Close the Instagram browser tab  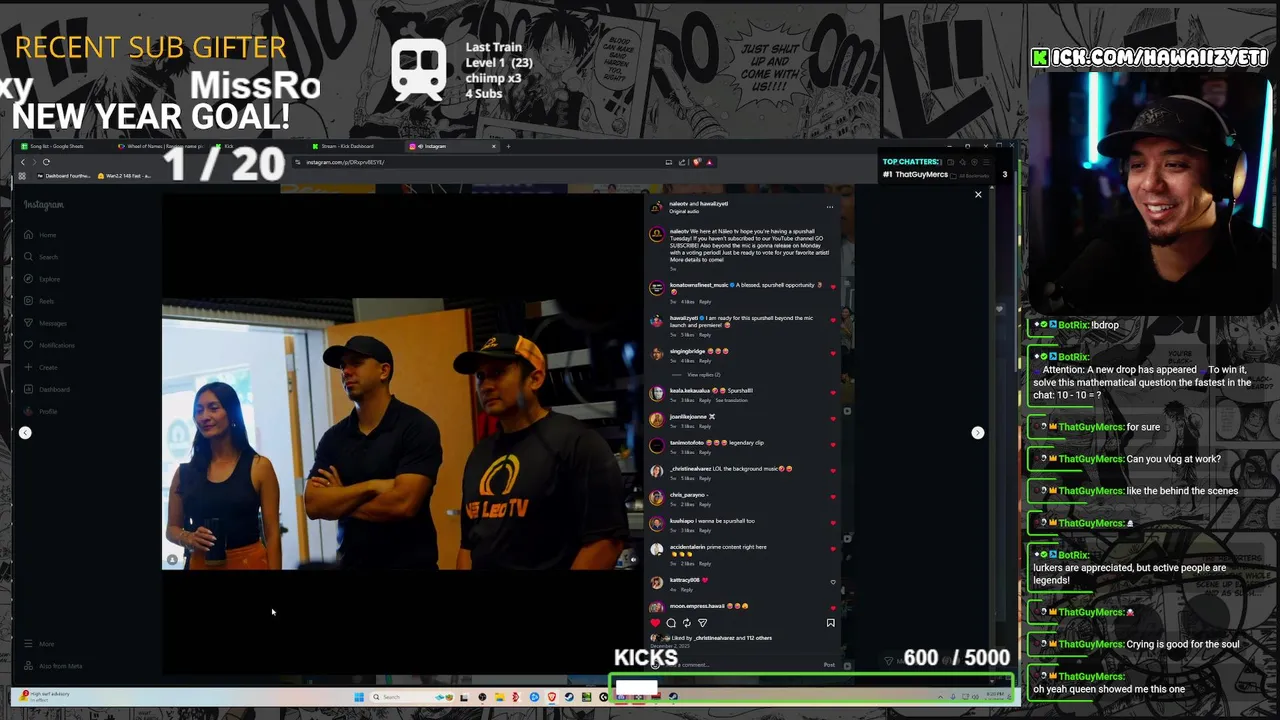493,146
